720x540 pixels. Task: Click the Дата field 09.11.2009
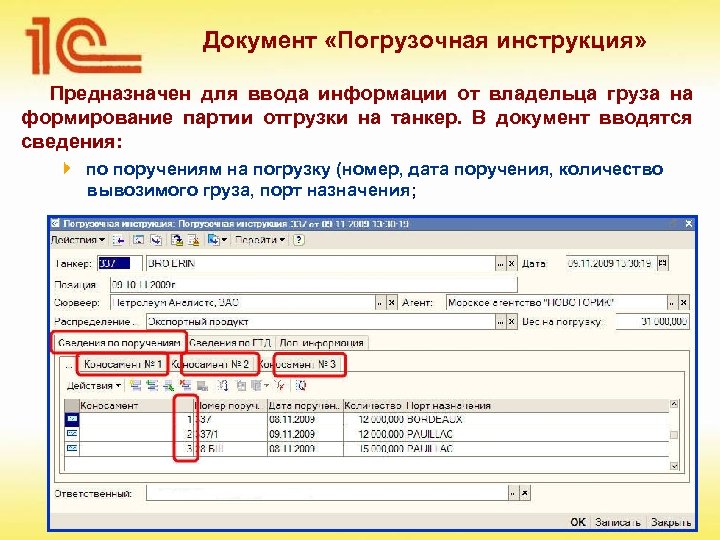(610, 264)
